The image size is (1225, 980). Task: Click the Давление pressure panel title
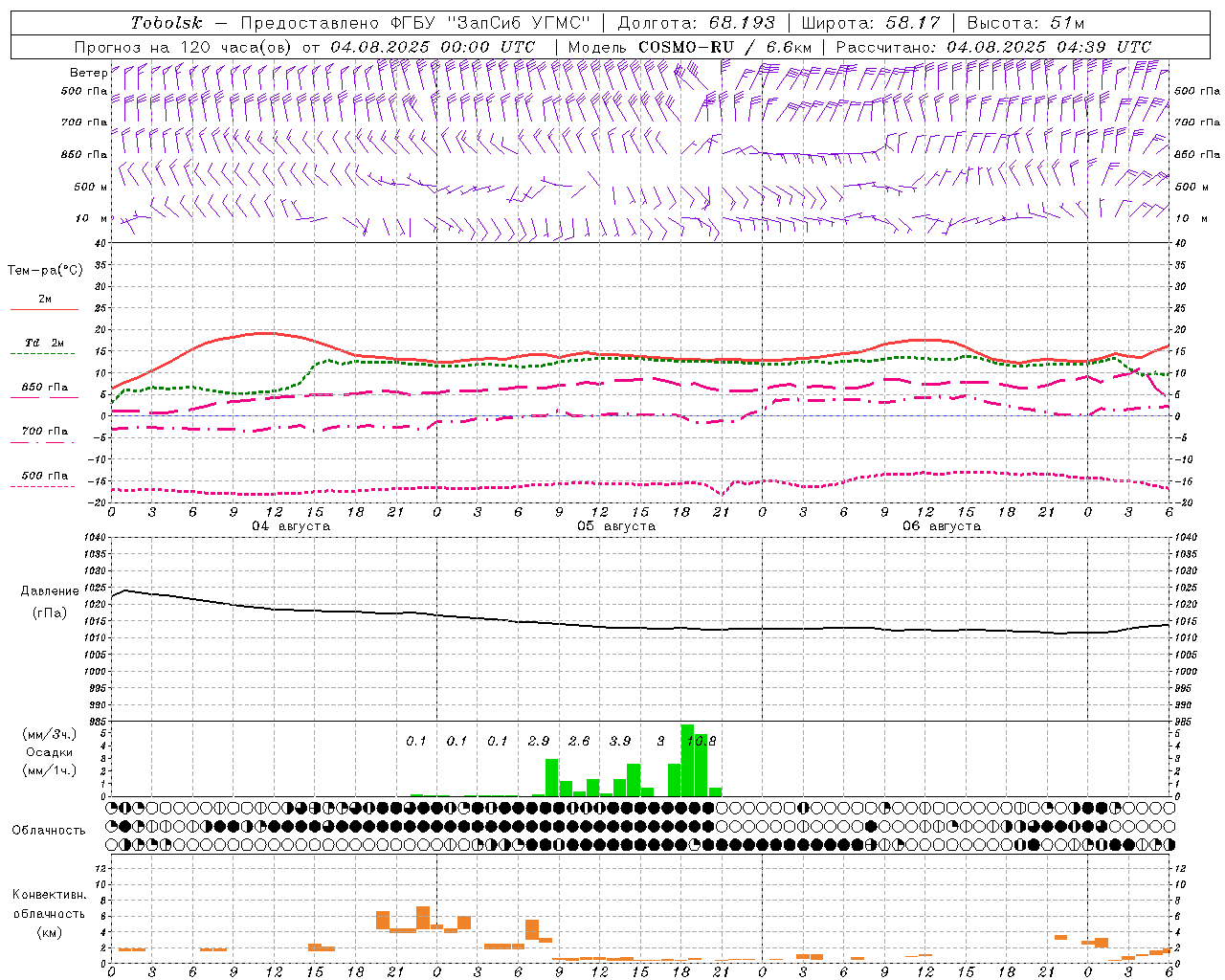50,591
